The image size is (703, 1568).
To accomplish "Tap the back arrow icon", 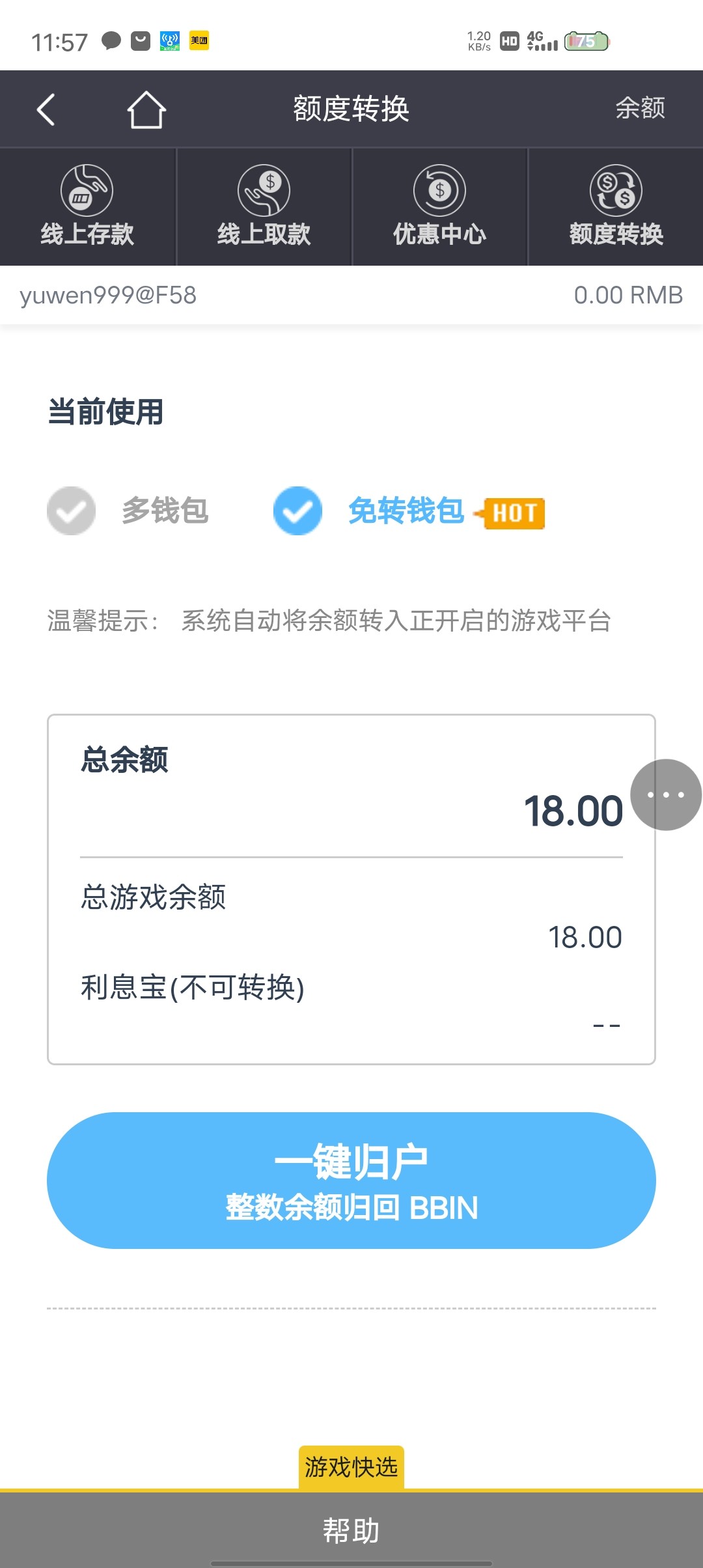I will point(46,109).
